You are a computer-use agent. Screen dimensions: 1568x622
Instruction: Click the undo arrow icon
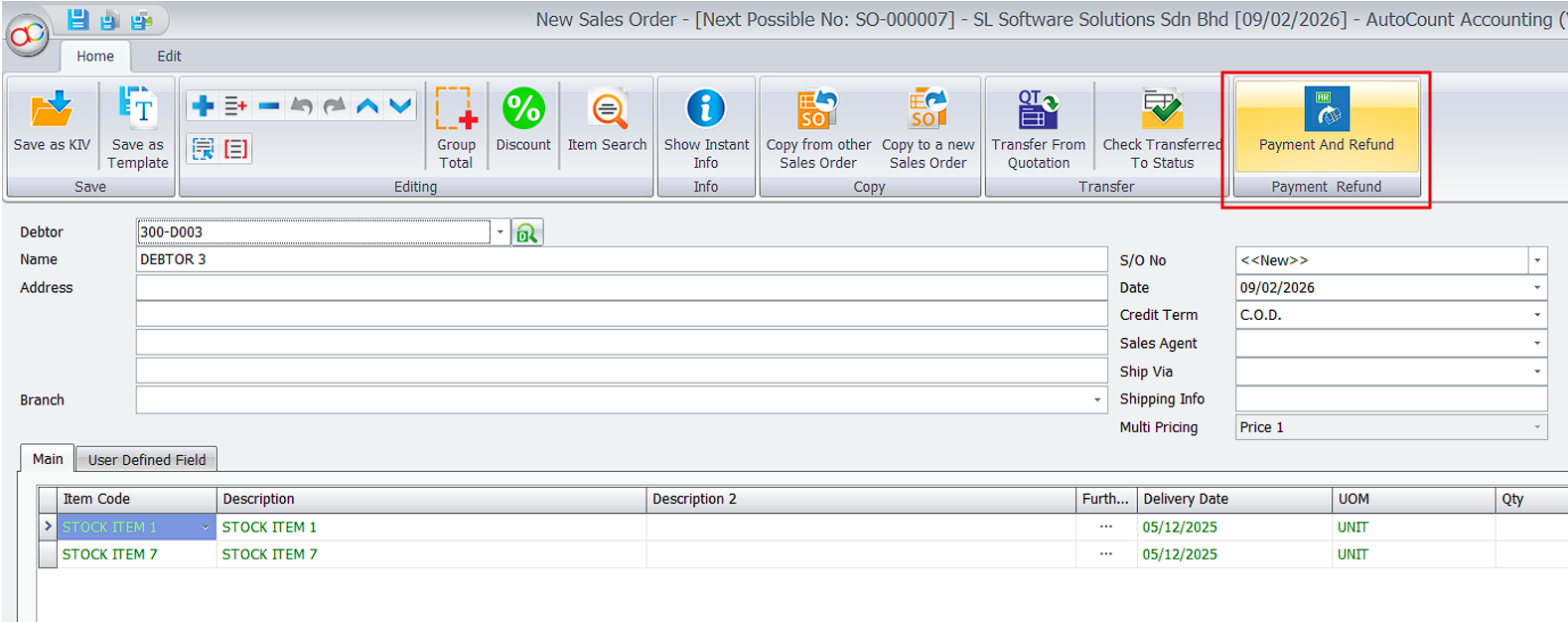(302, 105)
